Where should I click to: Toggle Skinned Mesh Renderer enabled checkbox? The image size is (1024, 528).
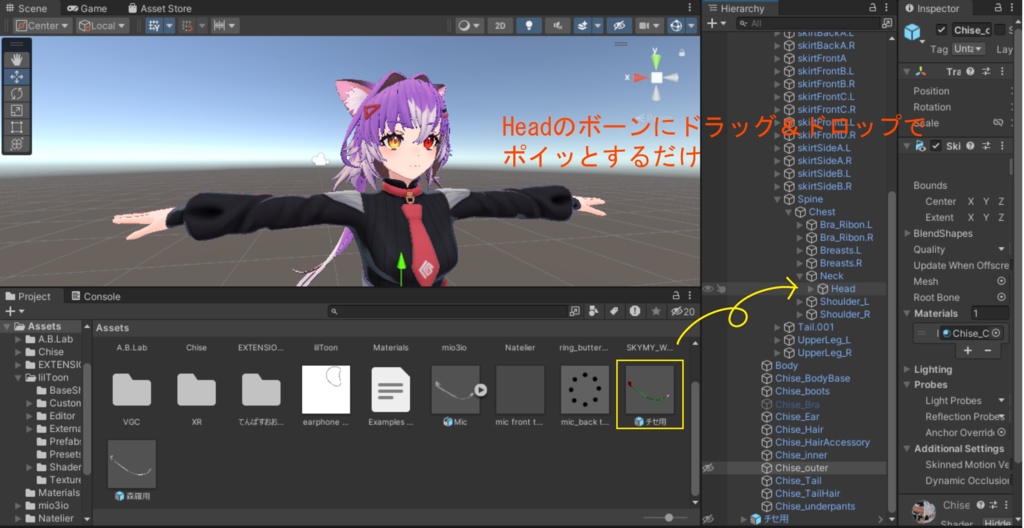tap(936, 146)
